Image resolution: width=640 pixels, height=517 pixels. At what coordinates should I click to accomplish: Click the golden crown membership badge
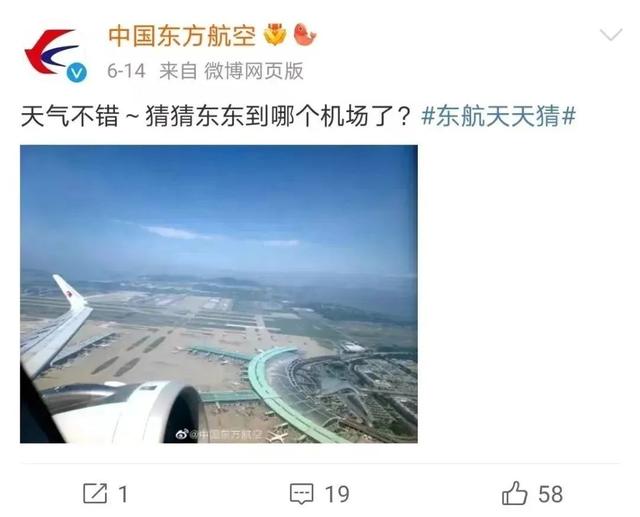click(275, 34)
